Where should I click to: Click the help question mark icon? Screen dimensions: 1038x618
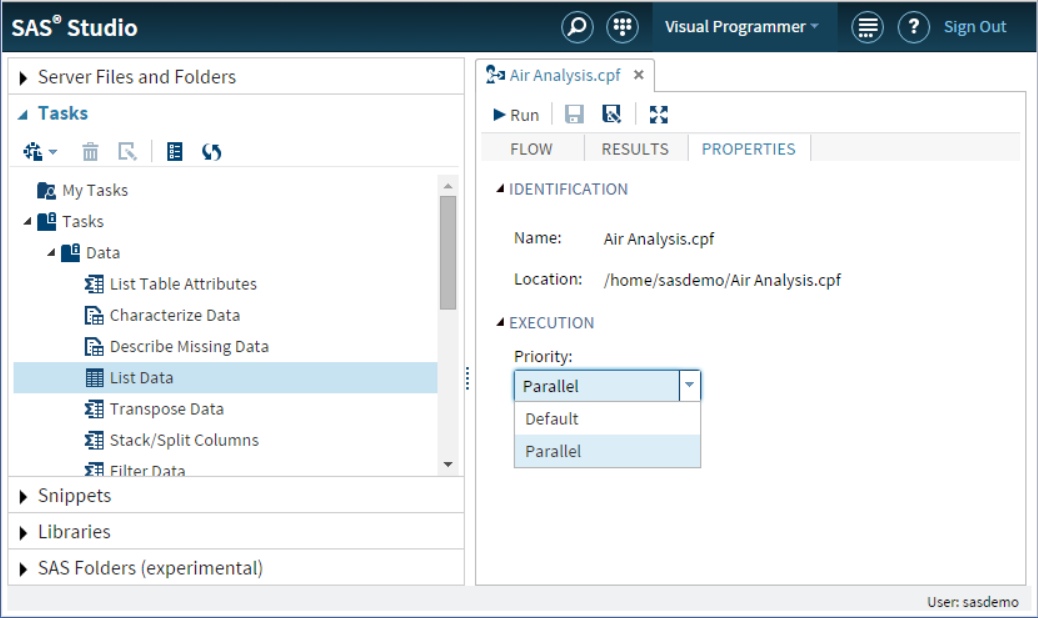pos(913,27)
